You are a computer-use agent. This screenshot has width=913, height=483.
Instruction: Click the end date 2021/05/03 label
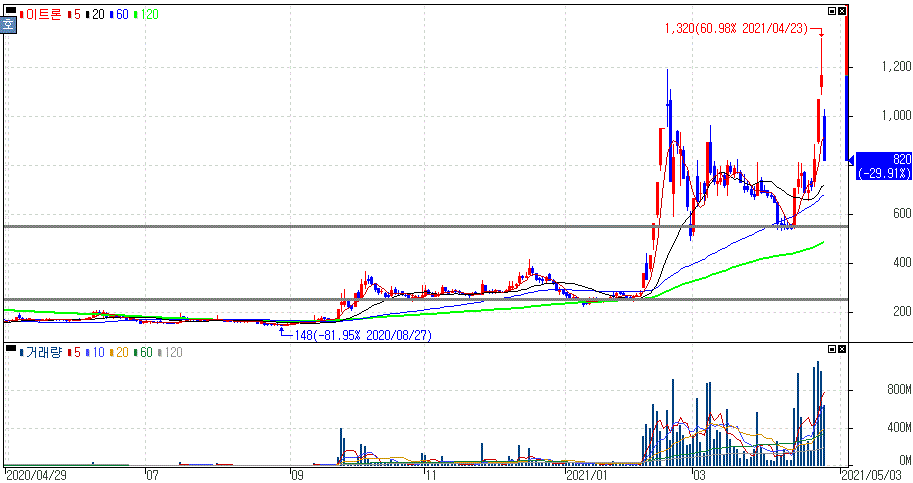(x=871, y=475)
